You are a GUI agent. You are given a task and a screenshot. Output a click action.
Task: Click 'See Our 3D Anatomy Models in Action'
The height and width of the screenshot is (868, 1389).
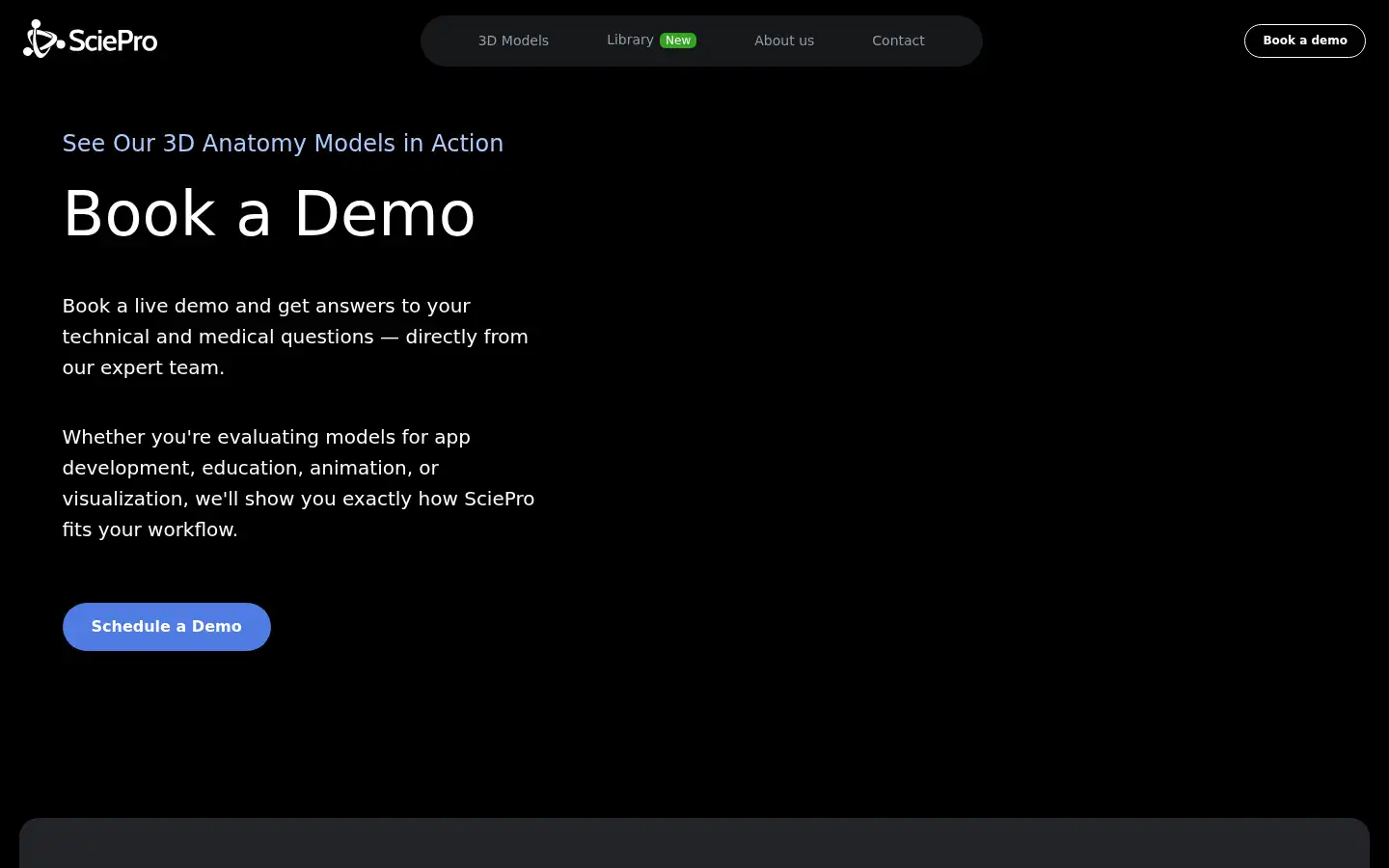point(283,143)
